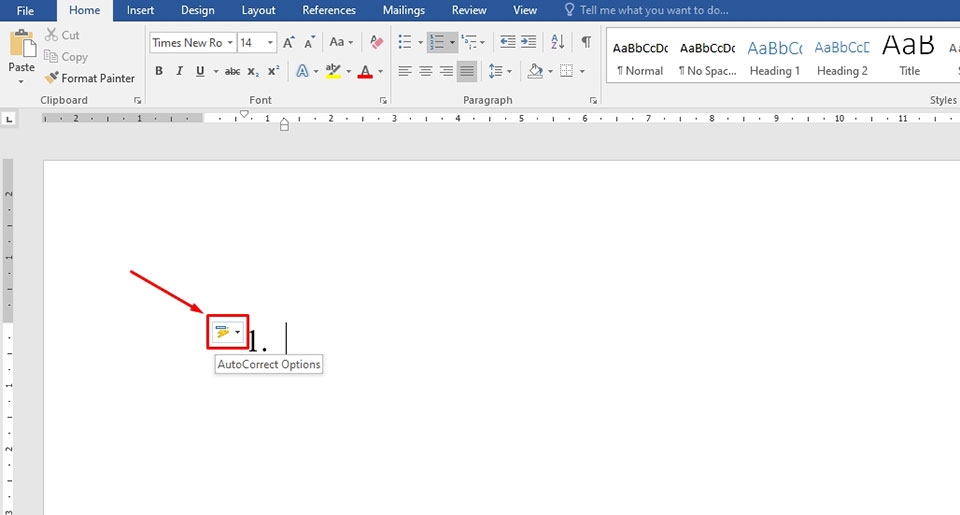The image size is (960, 515).
Task: Switch to the Design tab
Action: click(x=198, y=10)
